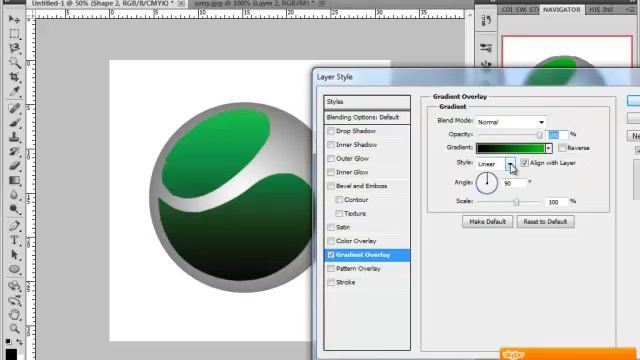The height and width of the screenshot is (360, 640).
Task: Select the Pen tool
Action: coord(14,226)
